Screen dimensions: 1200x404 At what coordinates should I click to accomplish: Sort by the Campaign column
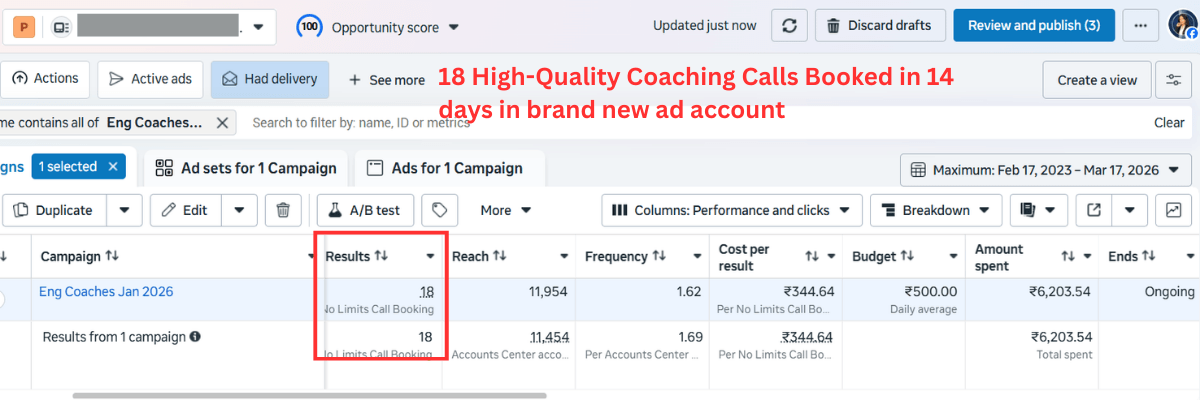click(x=112, y=256)
